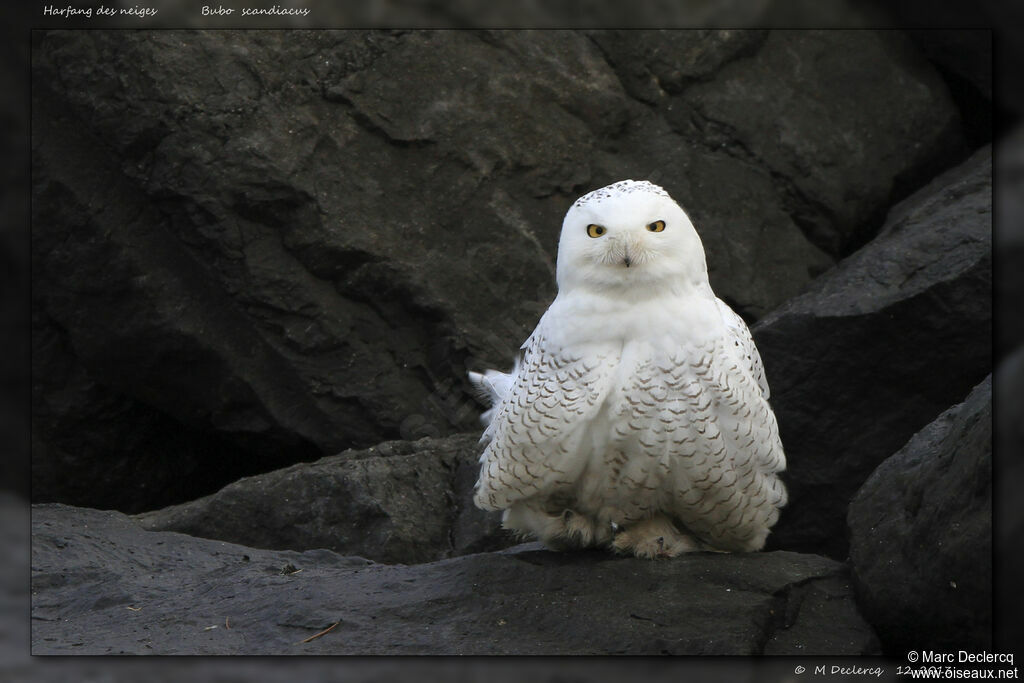
Task: Click the '© Marc Declercq' credit
Action: (x=960, y=657)
